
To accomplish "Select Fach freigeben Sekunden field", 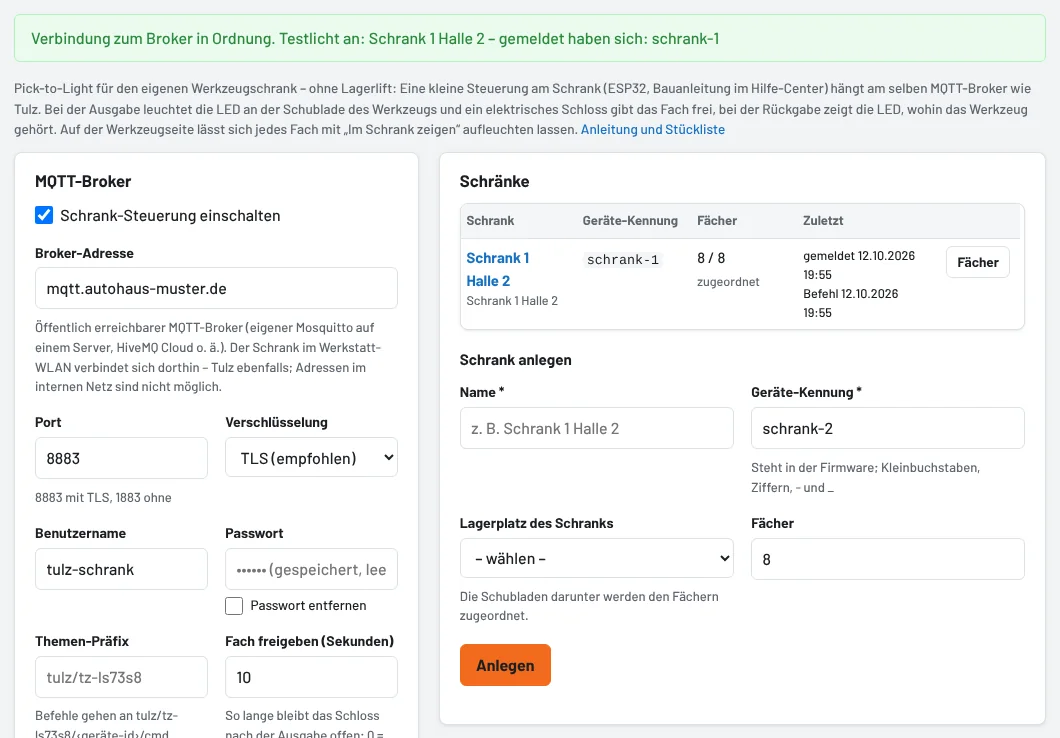I will (x=311, y=677).
